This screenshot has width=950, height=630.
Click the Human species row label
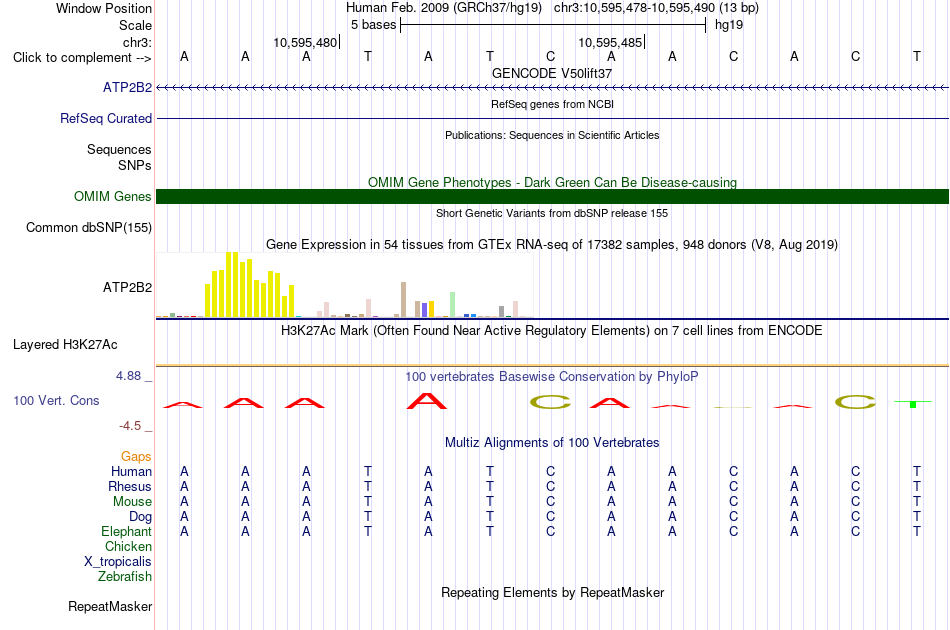click(131, 471)
